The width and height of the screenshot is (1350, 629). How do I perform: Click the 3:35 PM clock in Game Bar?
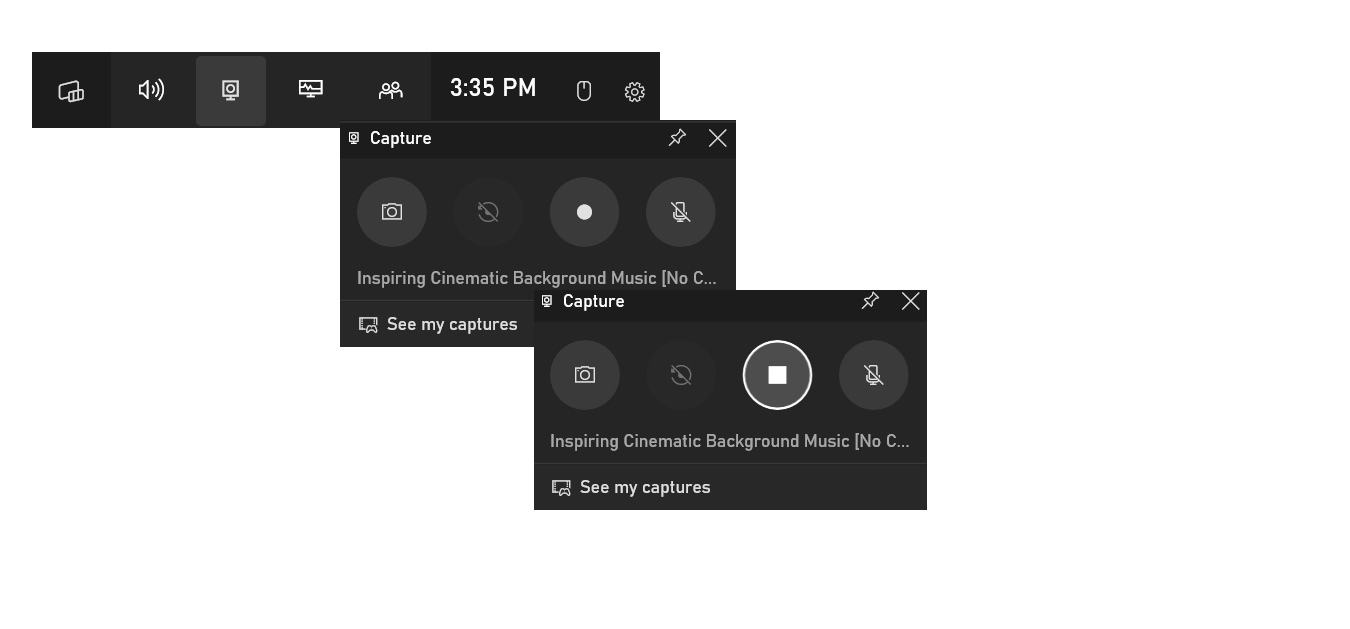coord(493,88)
